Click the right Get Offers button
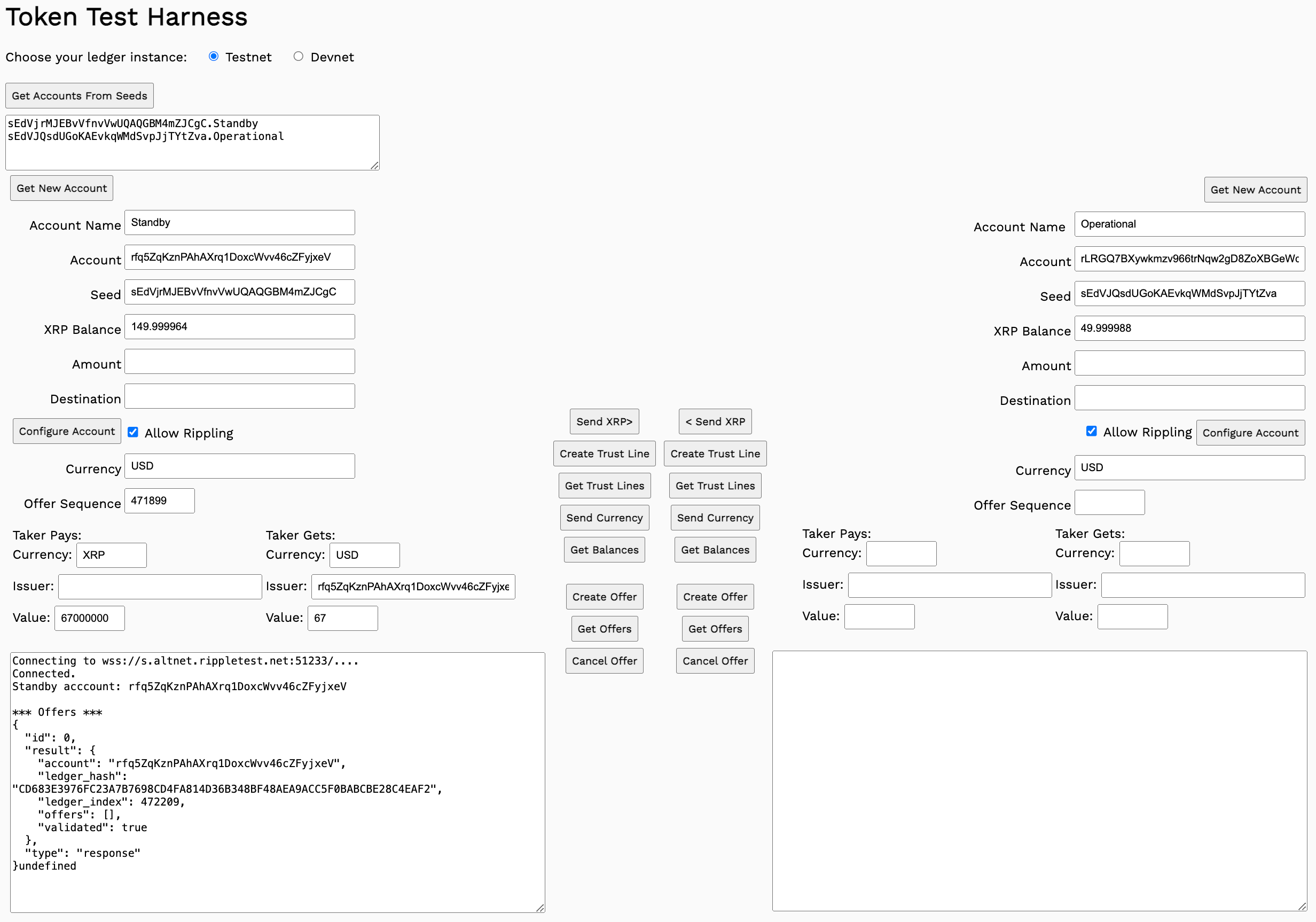Viewport: 1316px width, 922px height. tap(715, 629)
